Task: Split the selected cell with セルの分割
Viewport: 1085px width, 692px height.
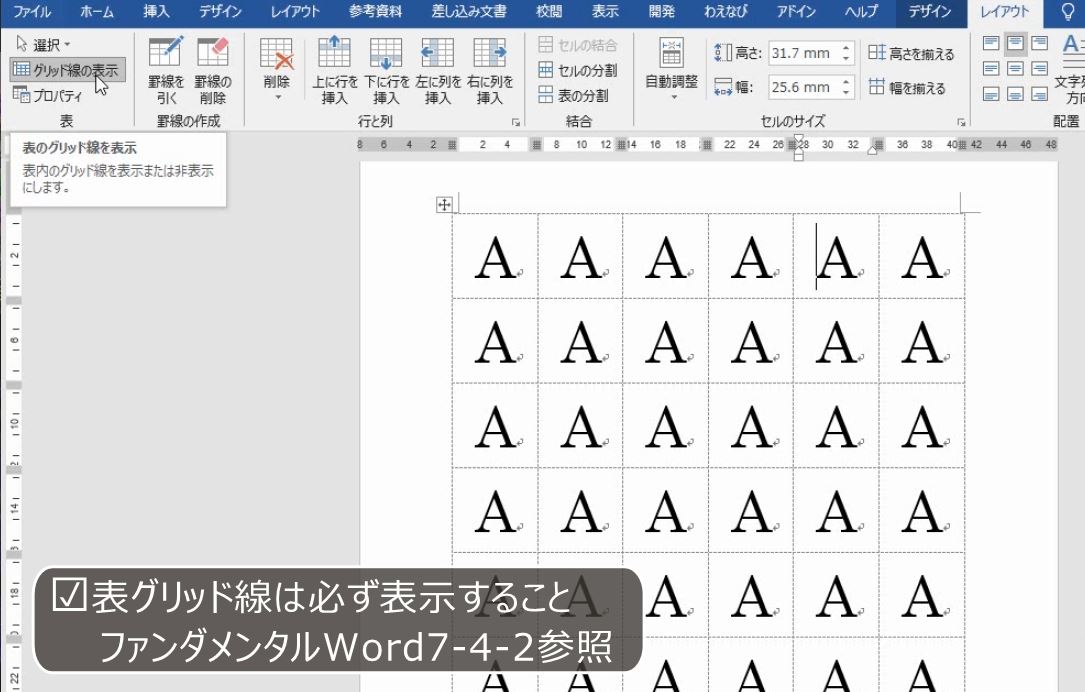Action: [577, 71]
